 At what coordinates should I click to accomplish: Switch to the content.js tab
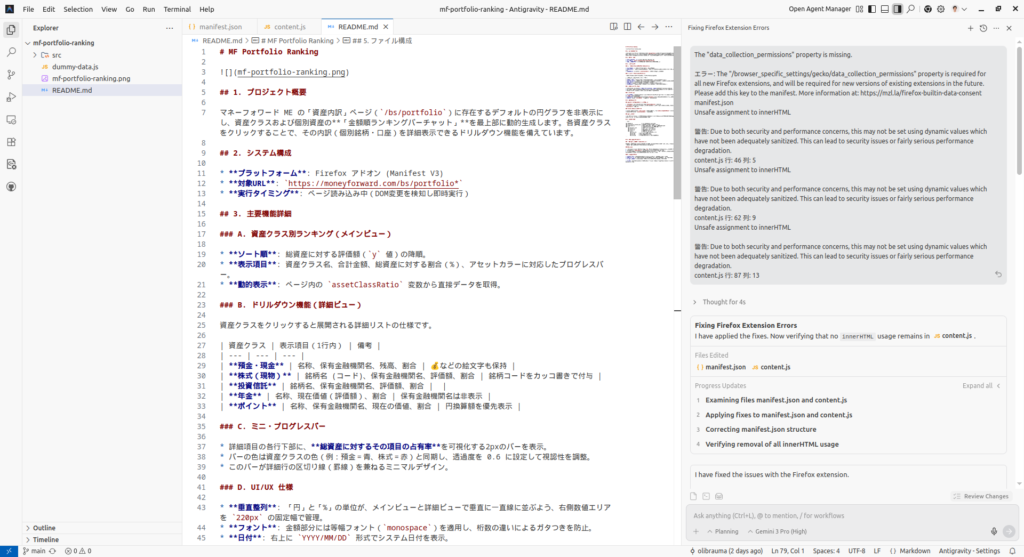click(289, 27)
